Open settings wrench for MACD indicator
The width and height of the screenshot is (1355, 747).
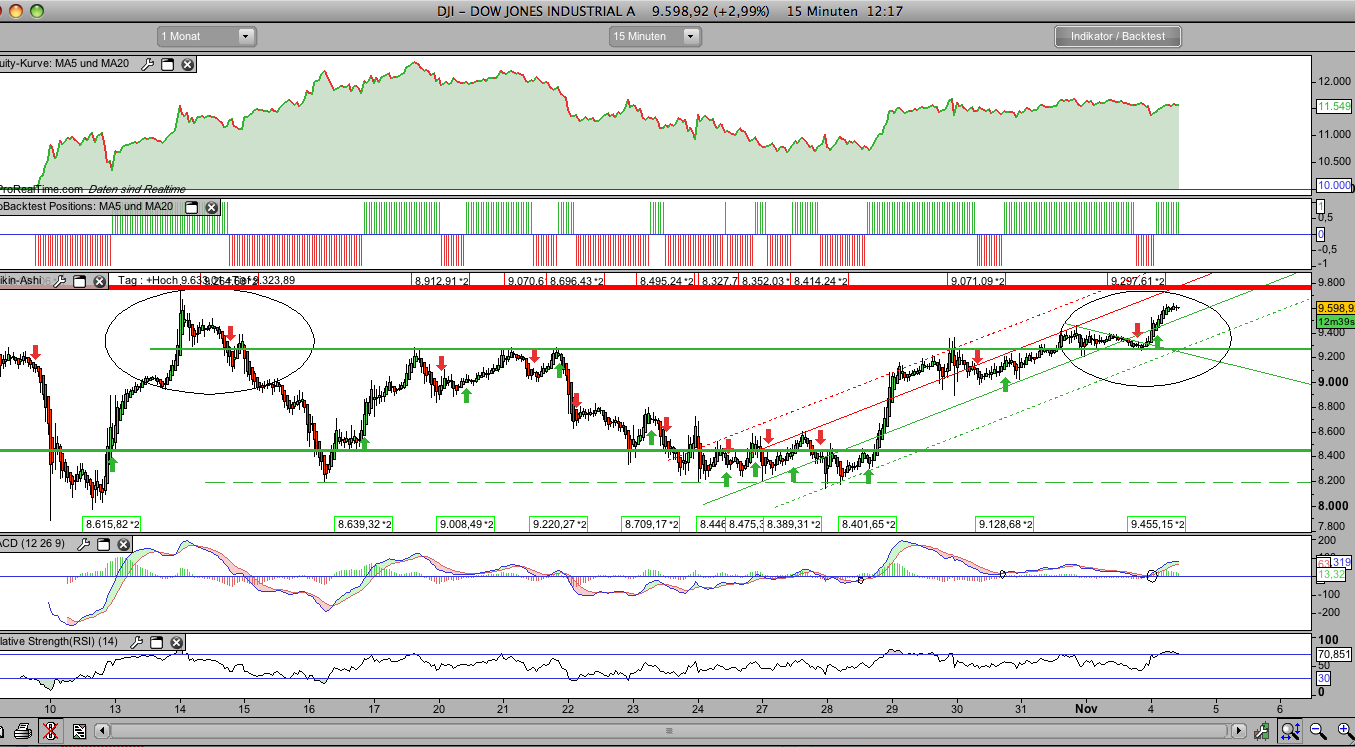click(82, 544)
